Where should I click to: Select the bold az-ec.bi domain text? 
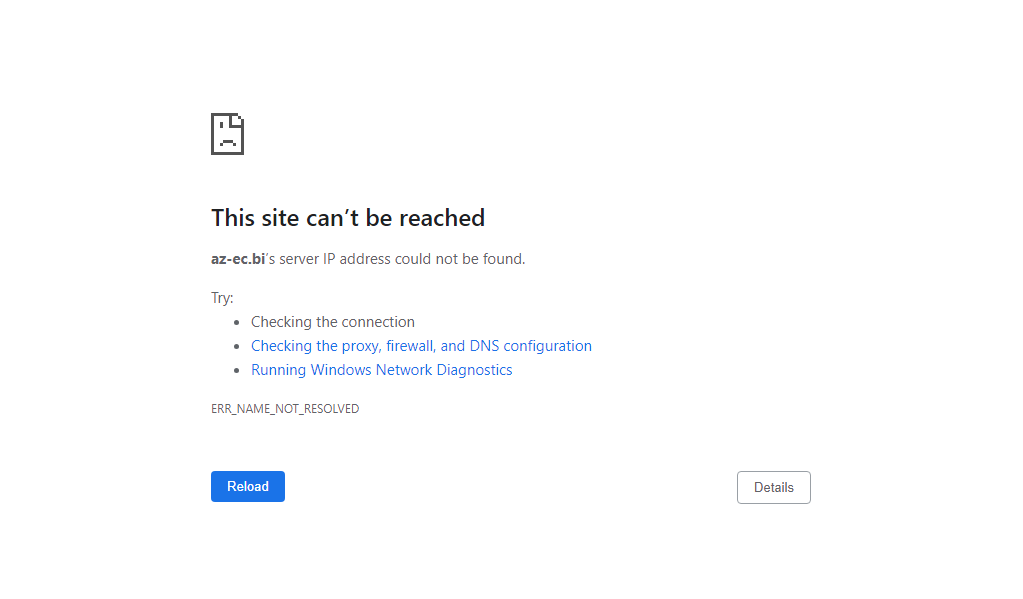click(237, 259)
